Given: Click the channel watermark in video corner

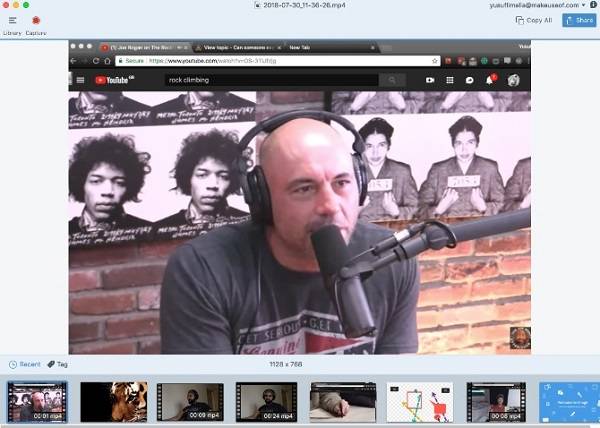Looking at the screenshot, I should 520,338.
